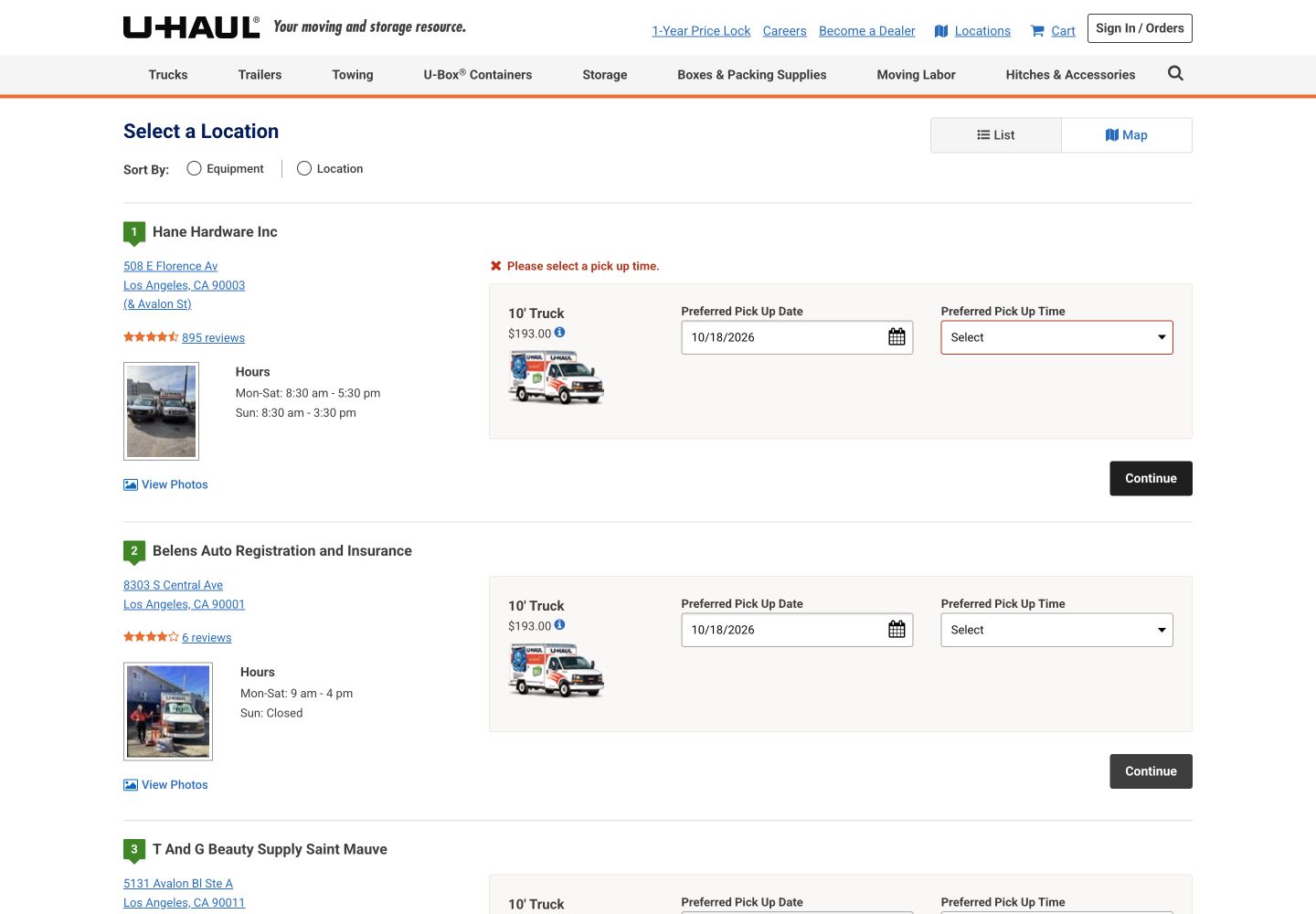
Task: Click Belens Auto pick up date field
Action: 797,630
